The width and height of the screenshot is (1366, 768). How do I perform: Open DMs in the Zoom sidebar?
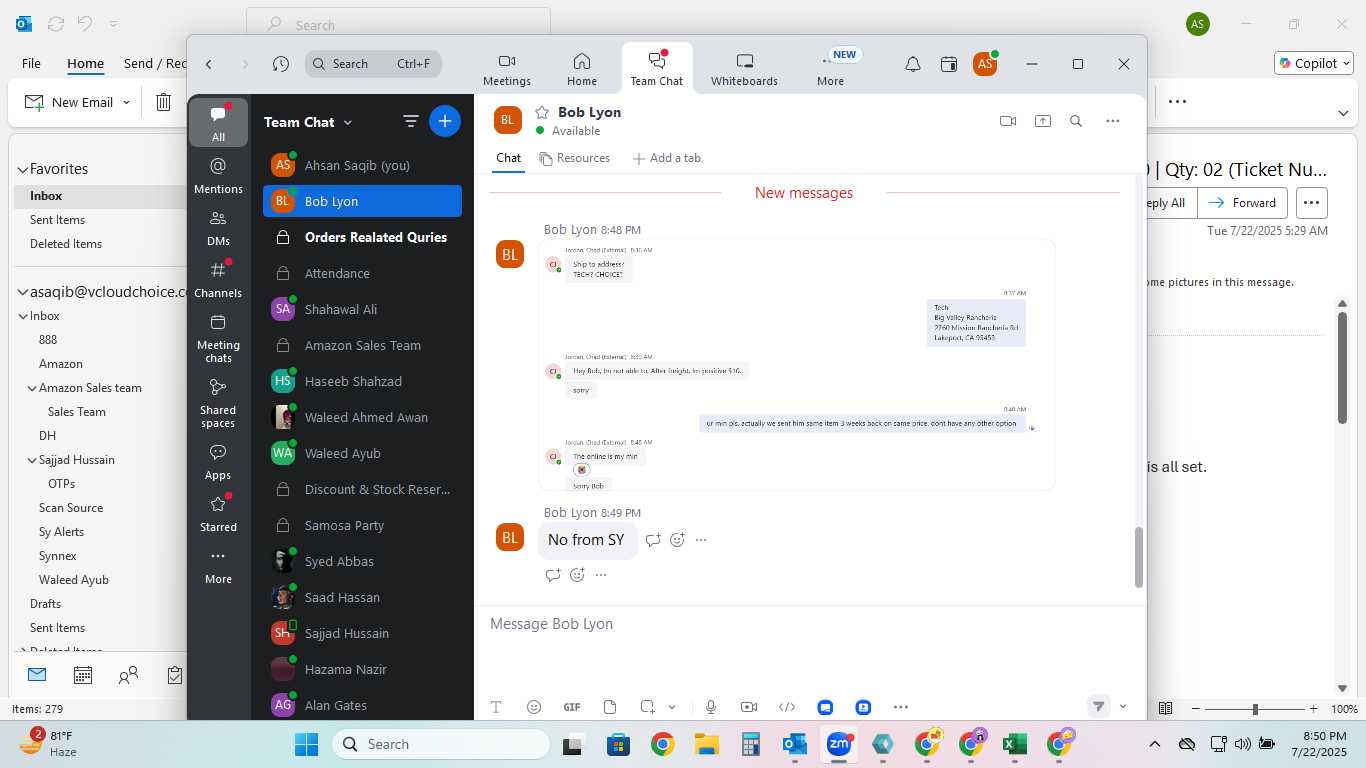pos(218,227)
